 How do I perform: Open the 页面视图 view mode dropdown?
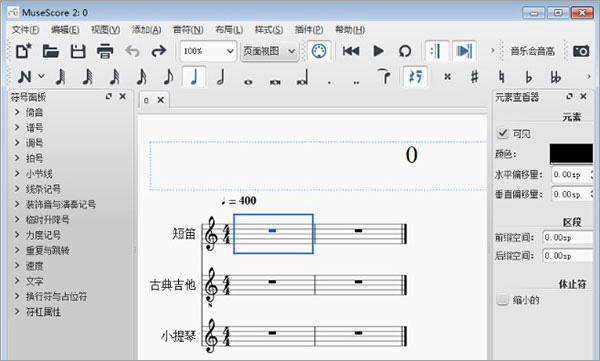pos(269,51)
